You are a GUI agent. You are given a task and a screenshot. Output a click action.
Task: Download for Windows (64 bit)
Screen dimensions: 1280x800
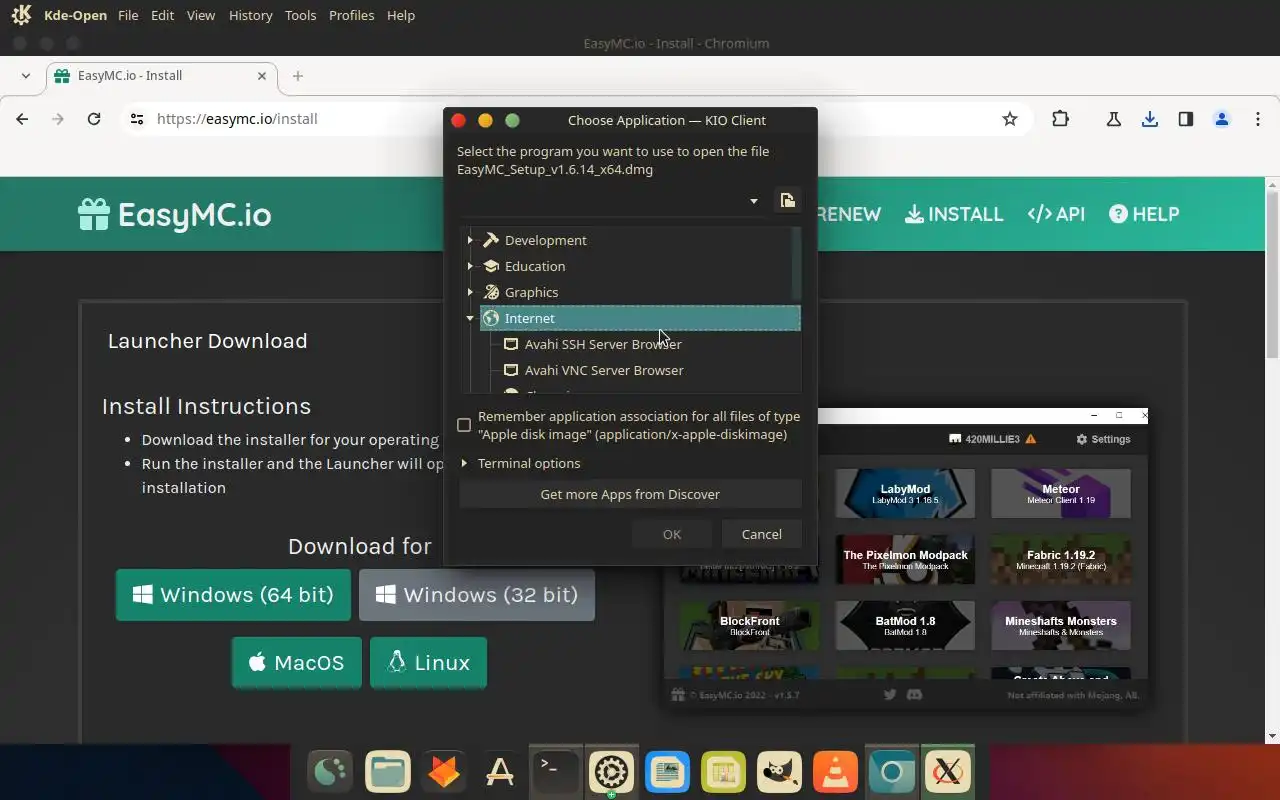(233, 595)
